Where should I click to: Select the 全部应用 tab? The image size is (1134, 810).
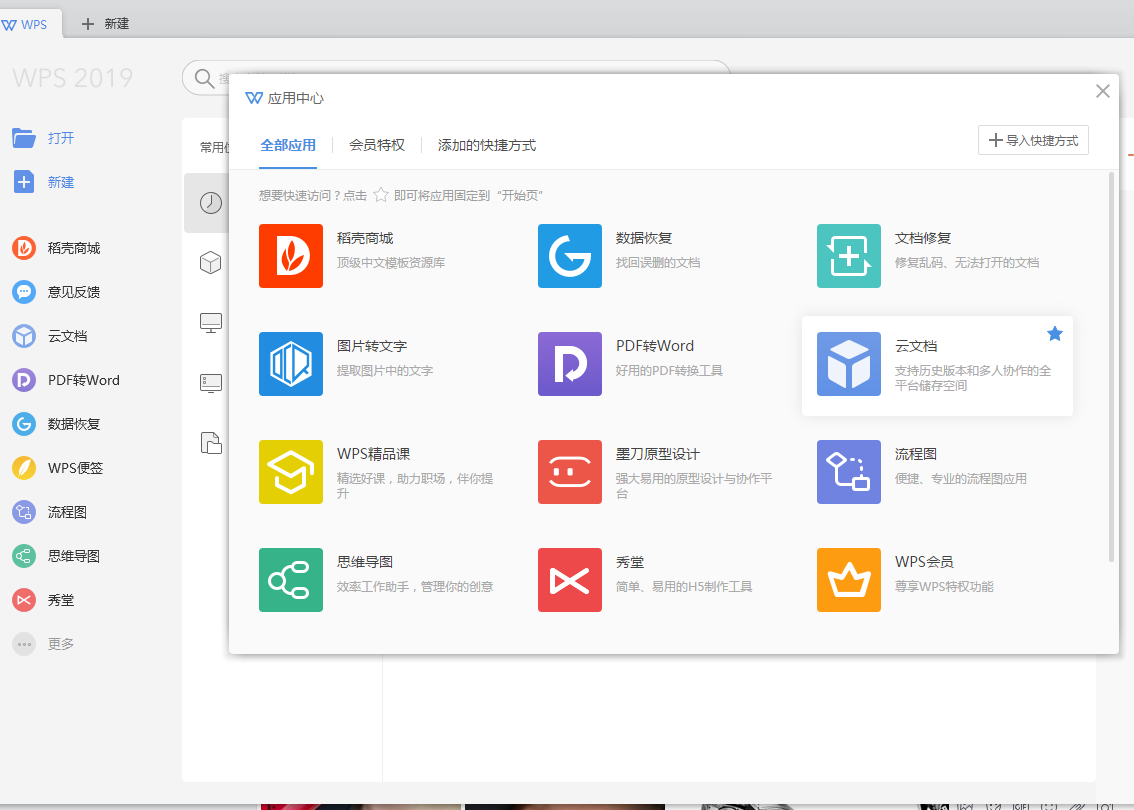[x=288, y=145]
